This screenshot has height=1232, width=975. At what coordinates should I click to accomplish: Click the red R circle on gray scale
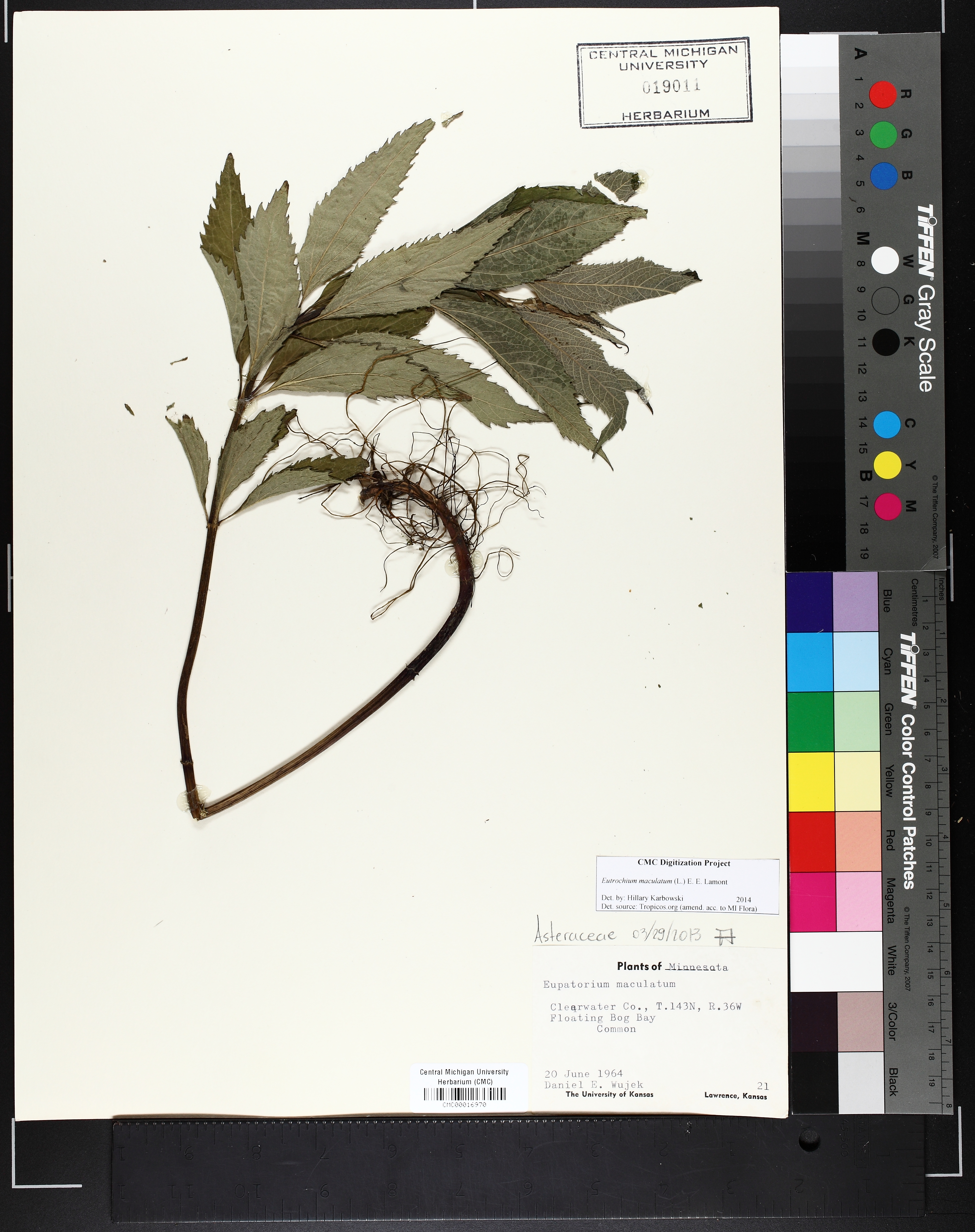pyautogui.click(x=883, y=94)
